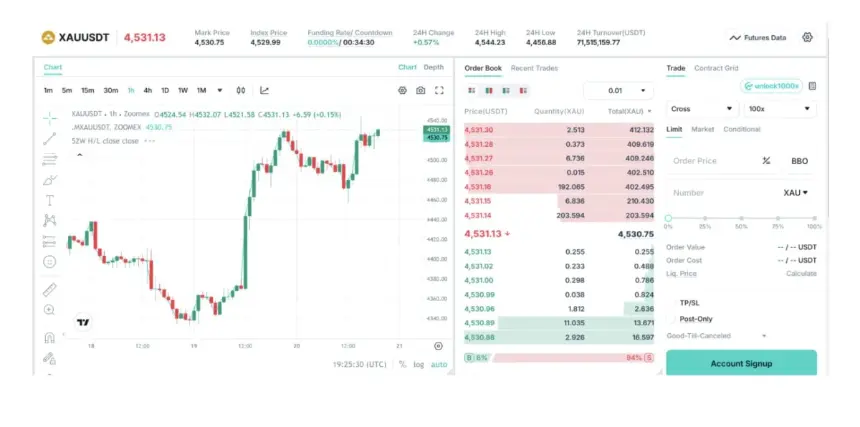Open Futures Data
Image resolution: width=860 pixels, height=427 pixels.
(759, 38)
